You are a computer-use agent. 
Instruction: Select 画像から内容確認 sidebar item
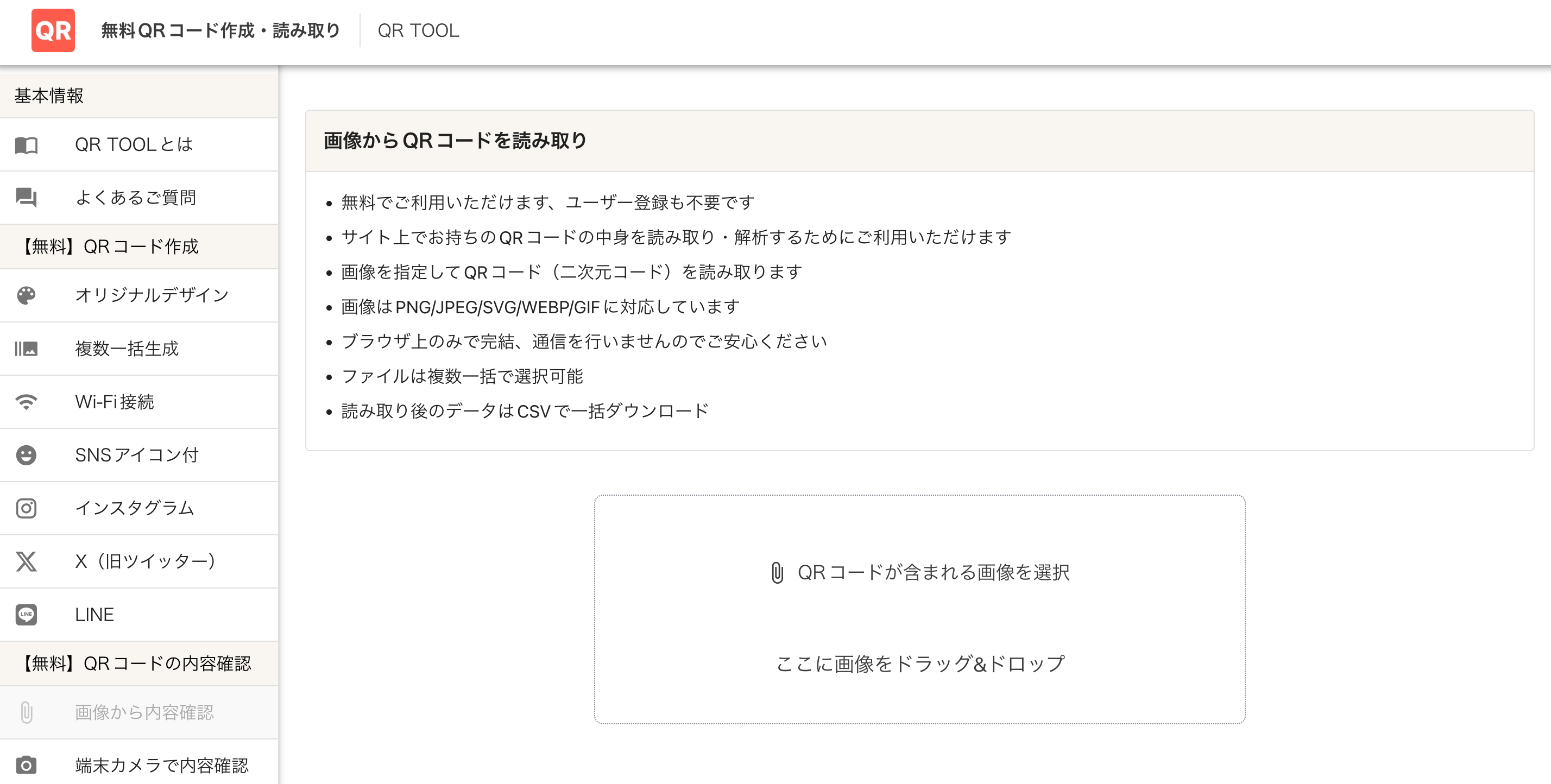[x=144, y=712]
